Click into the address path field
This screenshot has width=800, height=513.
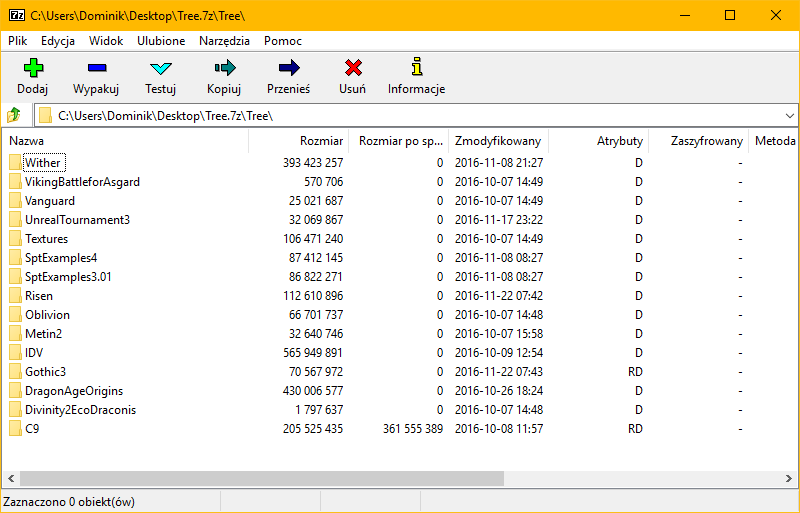[x=400, y=115]
